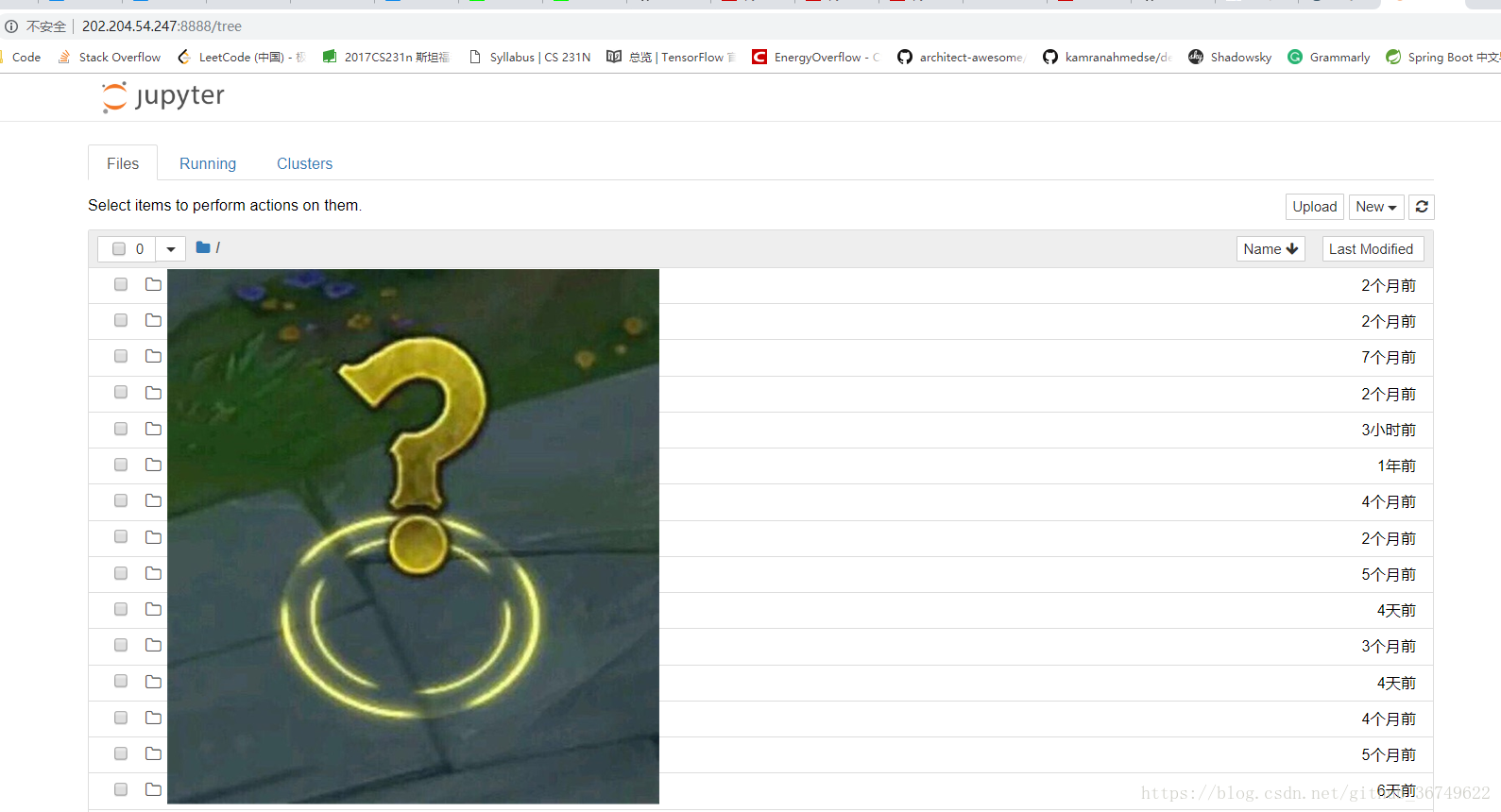Screen dimensions: 1501x812
Task: Open the selection dropdown arrow
Action: tap(171, 249)
